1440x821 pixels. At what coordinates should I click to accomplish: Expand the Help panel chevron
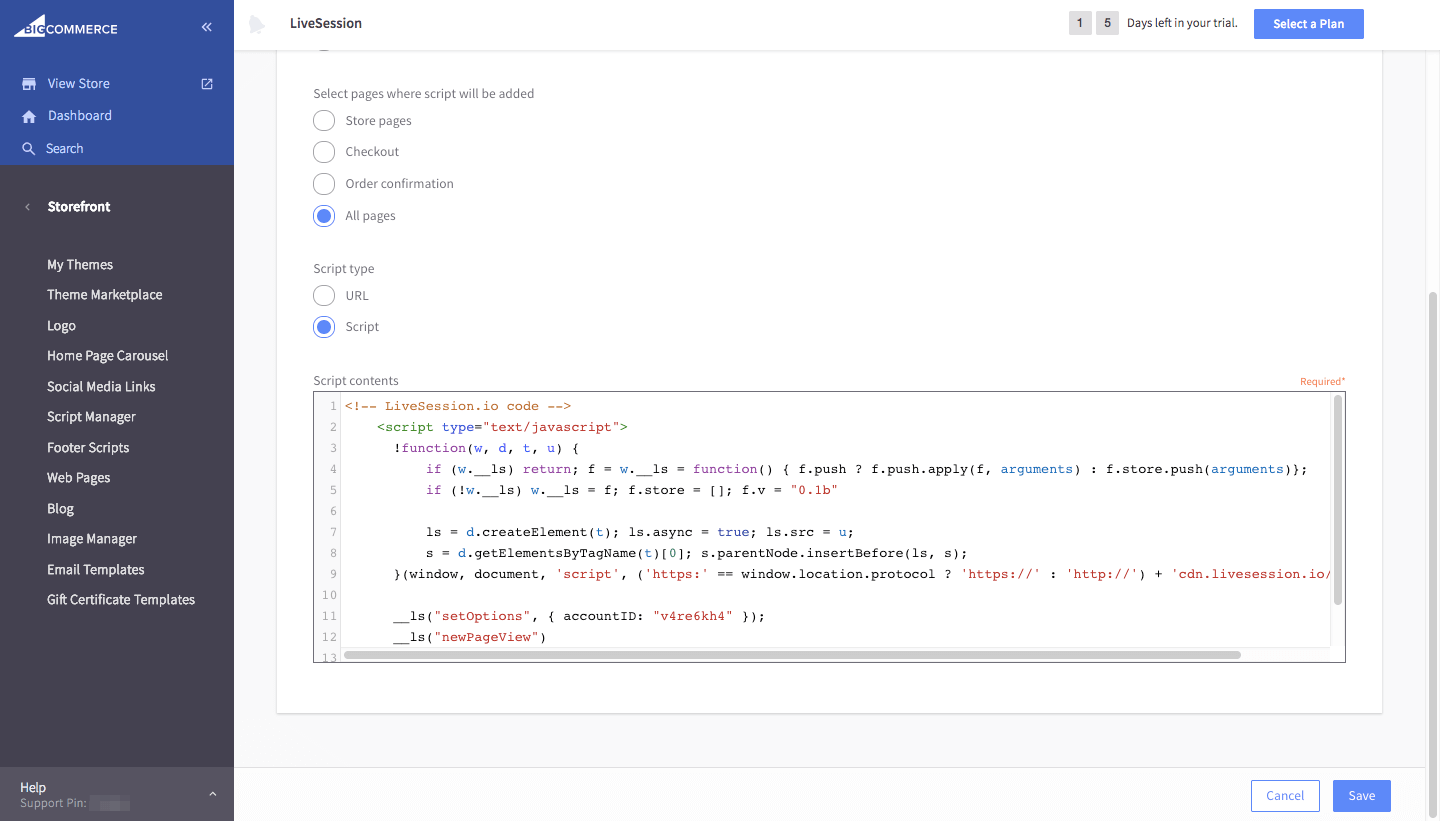click(x=211, y=793)
